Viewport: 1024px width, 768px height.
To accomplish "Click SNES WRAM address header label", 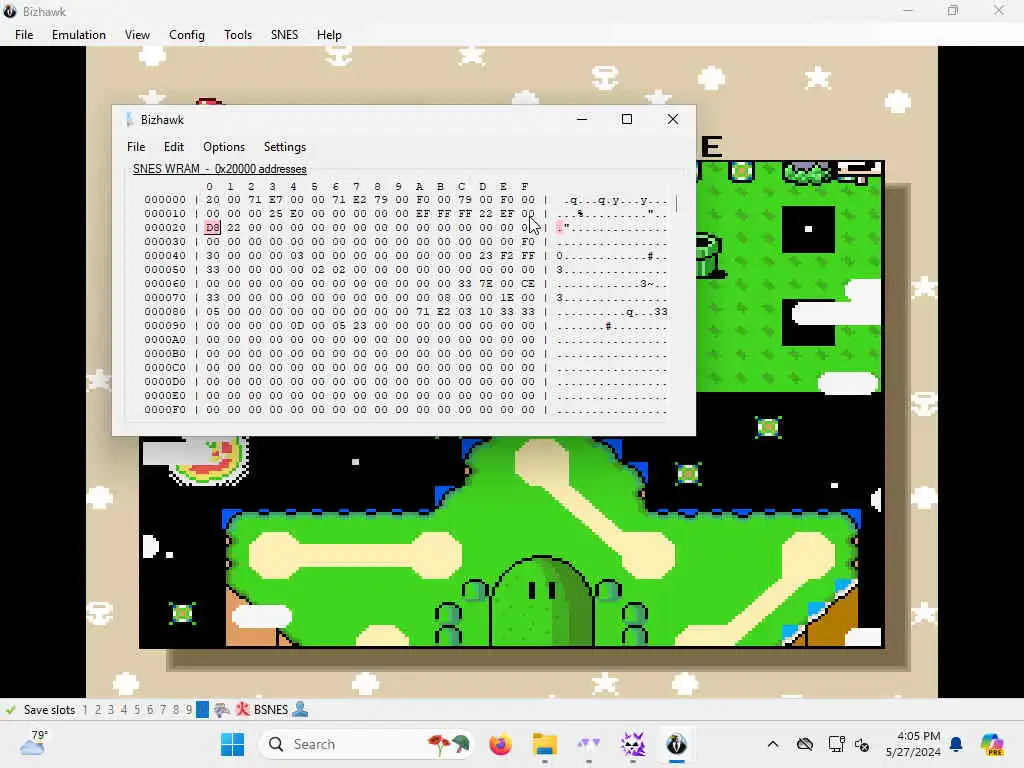I will pos(219,168).
